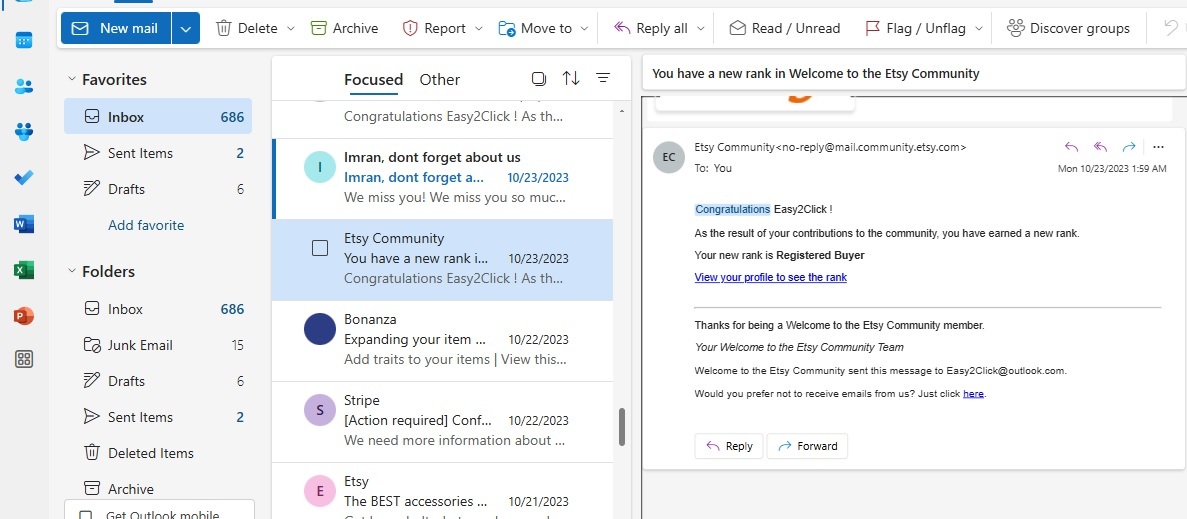Expand the Delete options arrow

pos(291,29)
